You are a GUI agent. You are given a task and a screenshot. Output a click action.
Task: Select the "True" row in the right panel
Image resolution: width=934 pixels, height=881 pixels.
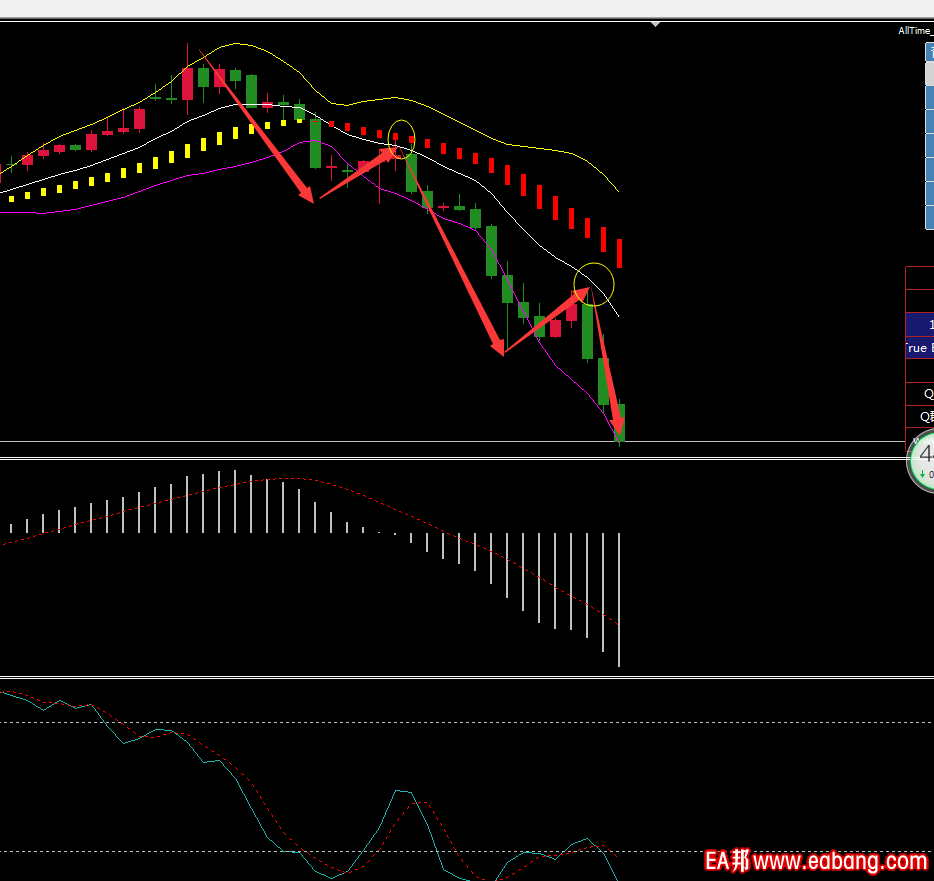tap(919, 348)
